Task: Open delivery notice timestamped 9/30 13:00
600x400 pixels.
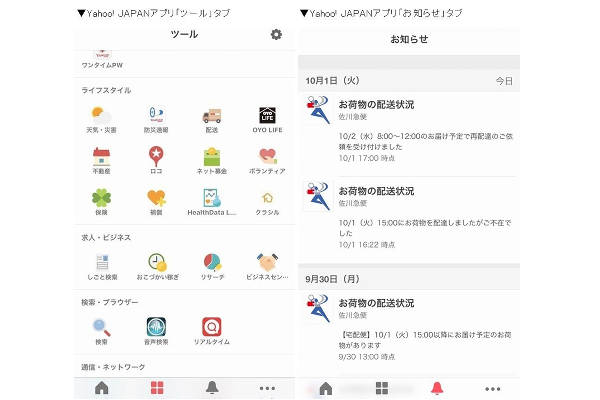Action: pyautogui.click(x=409, y=331)
